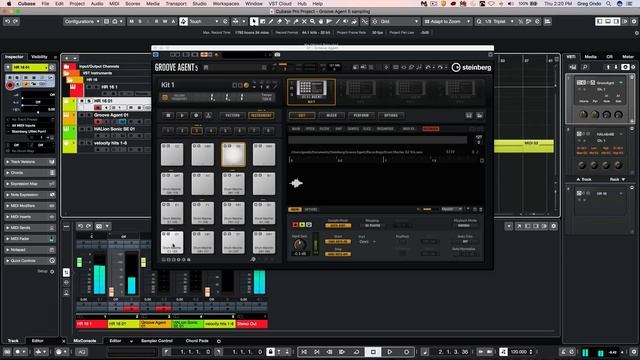Screen dimensions: 640x360
Task: Click the Groove Agent stop button
Action: tap(168, 116)
